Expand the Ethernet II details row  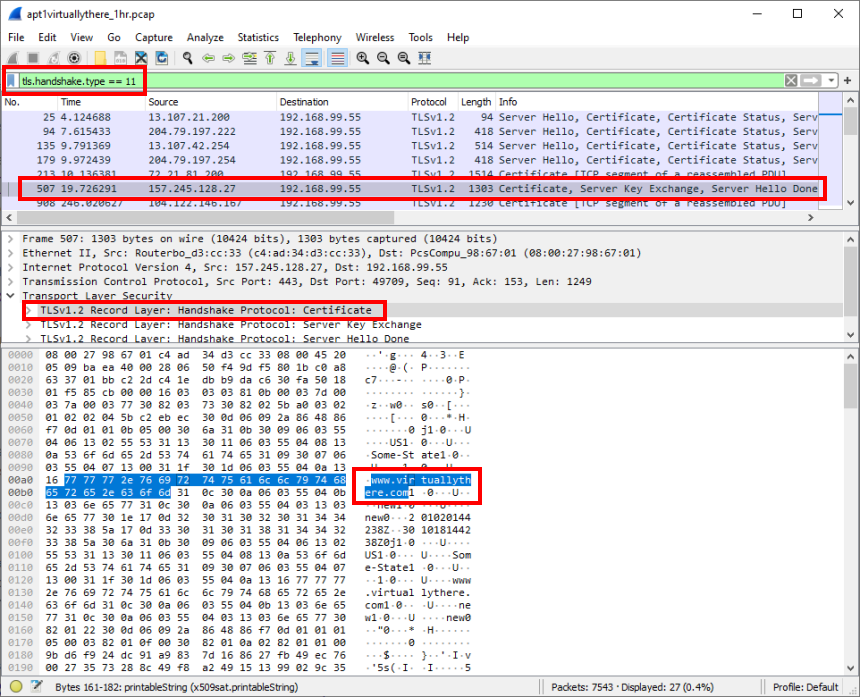point(10,253)
